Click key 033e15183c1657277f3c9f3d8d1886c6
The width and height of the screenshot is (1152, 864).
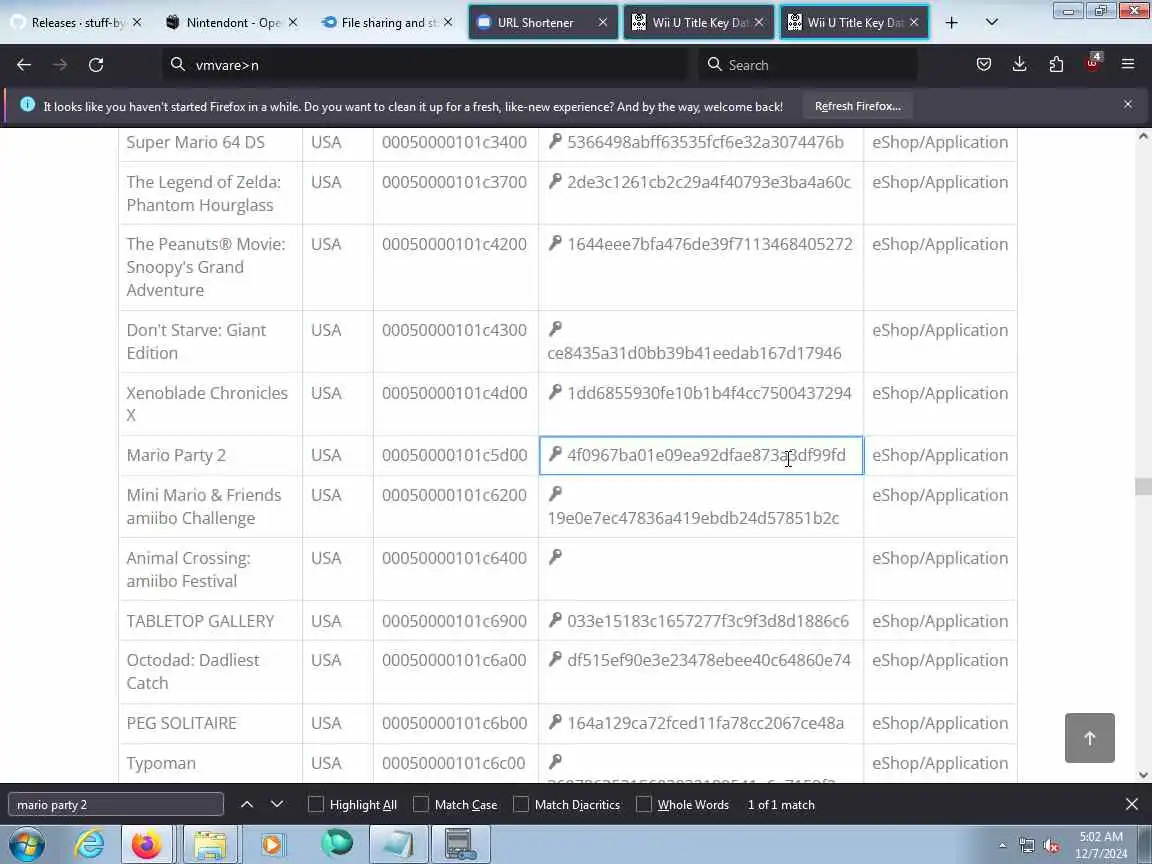pyautogui.click(x=708, y=621)
